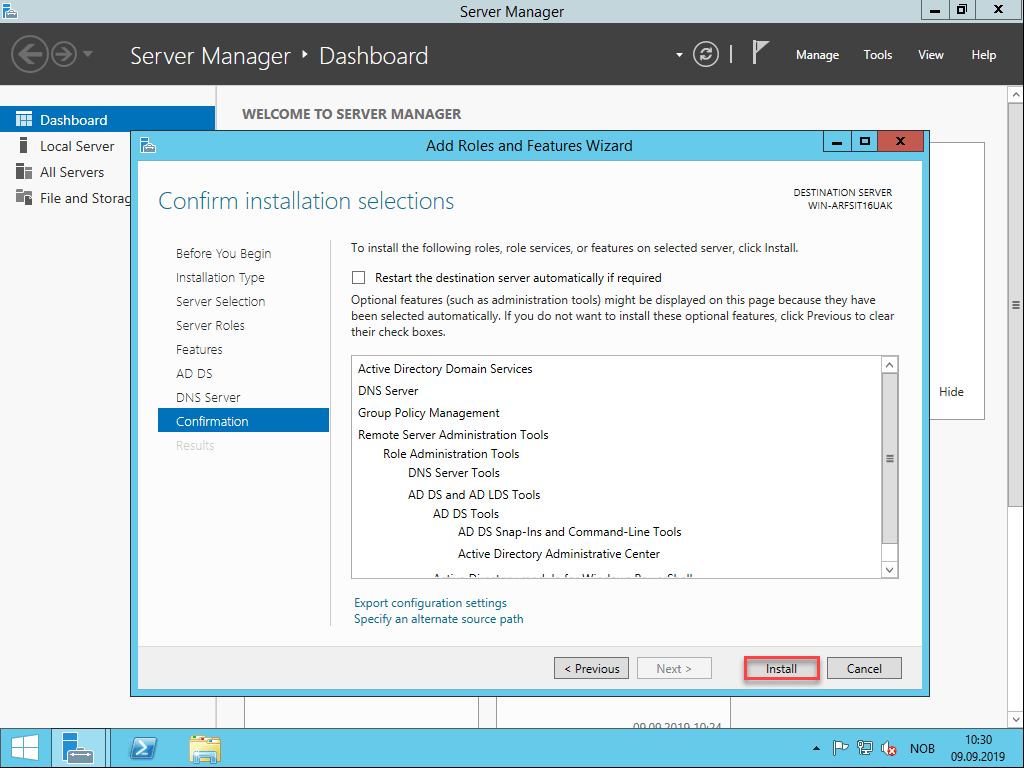Go to Before You Begin step

223,253
